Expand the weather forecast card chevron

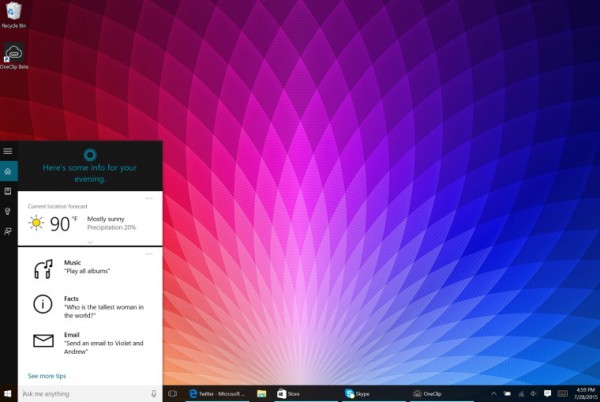click(x=90, y=242)
